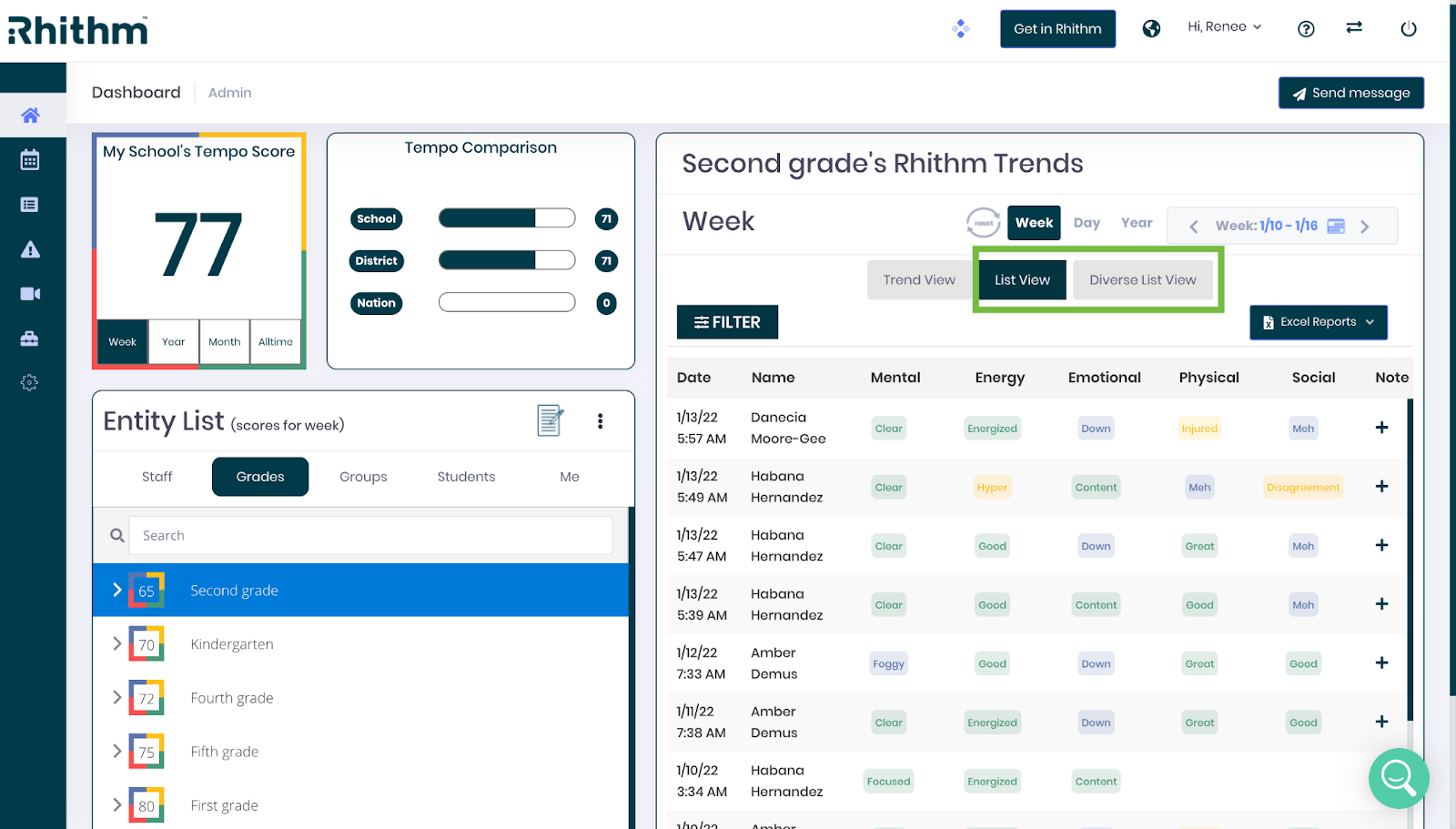Click the globe language icon in the header
This screenshot has height=829, width=1456.
coord(1151,28)
